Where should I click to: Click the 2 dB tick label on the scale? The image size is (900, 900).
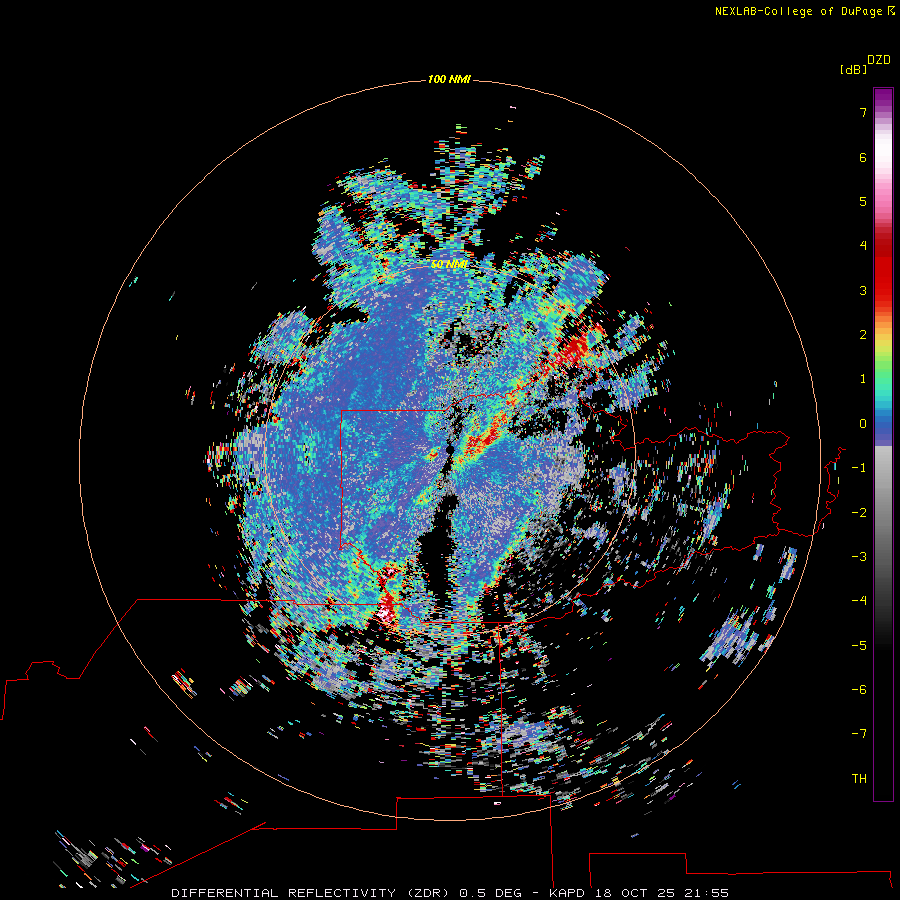pyautogui.click(x=863, y=335)
